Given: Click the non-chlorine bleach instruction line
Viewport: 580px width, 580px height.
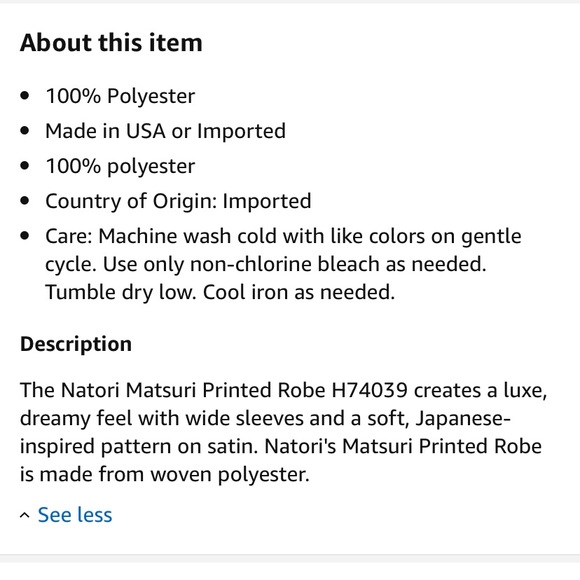Looking at the screenshot, I should pyautogui.click(x=266, y=264).
